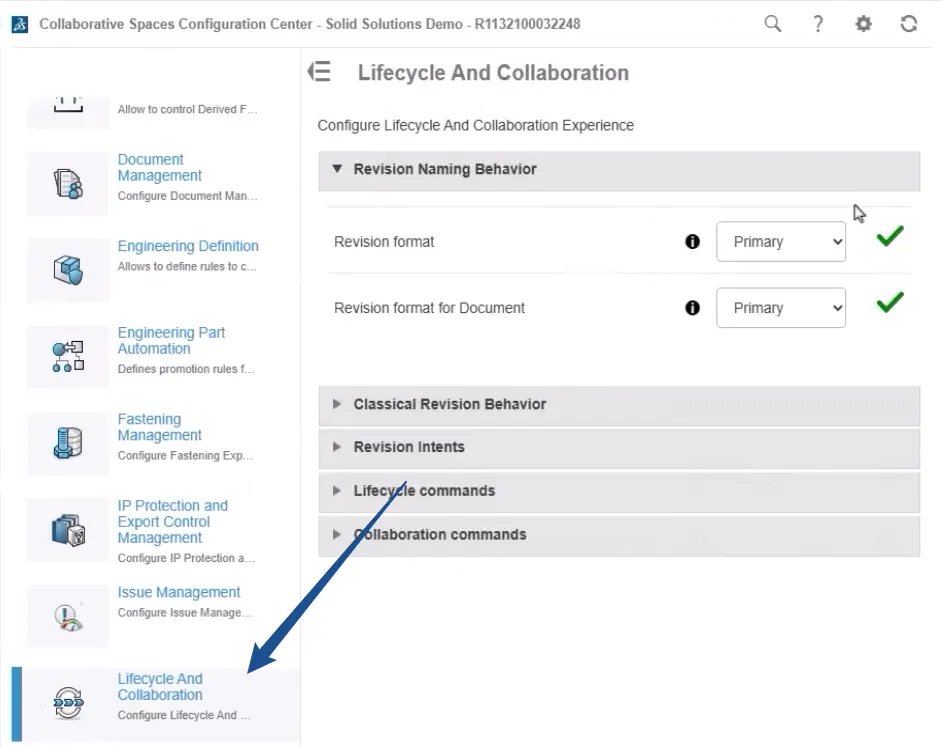Click 'Configure IP Protection a…' description
This screenshot has width=943, height=747.
(x=186, y=559)
